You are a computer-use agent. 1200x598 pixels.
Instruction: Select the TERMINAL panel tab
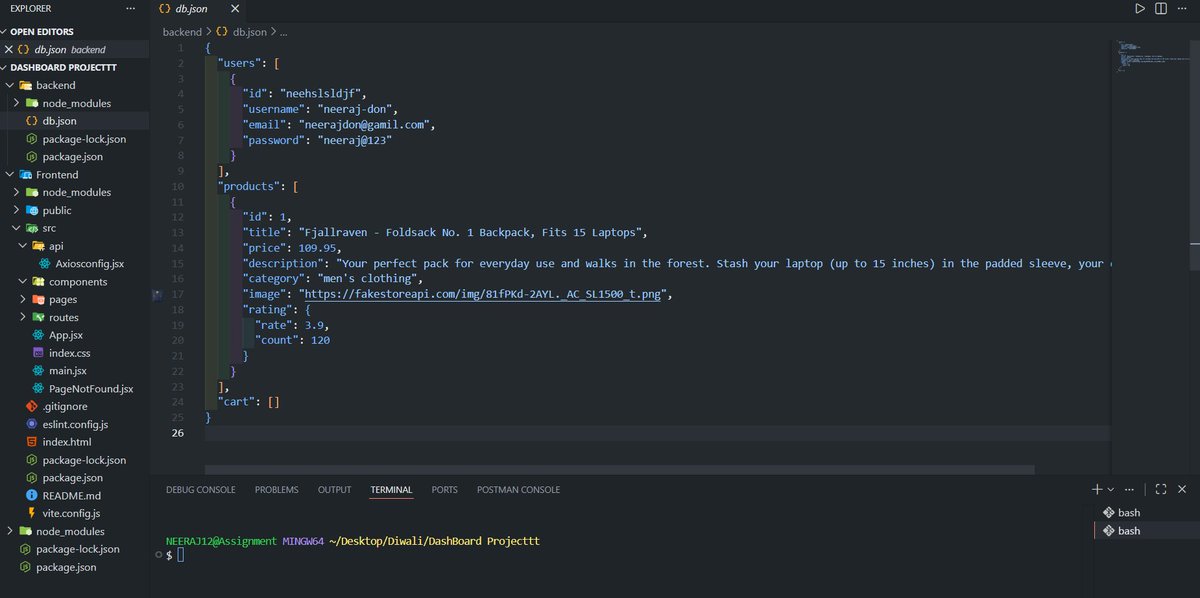[x=391, y=490]
